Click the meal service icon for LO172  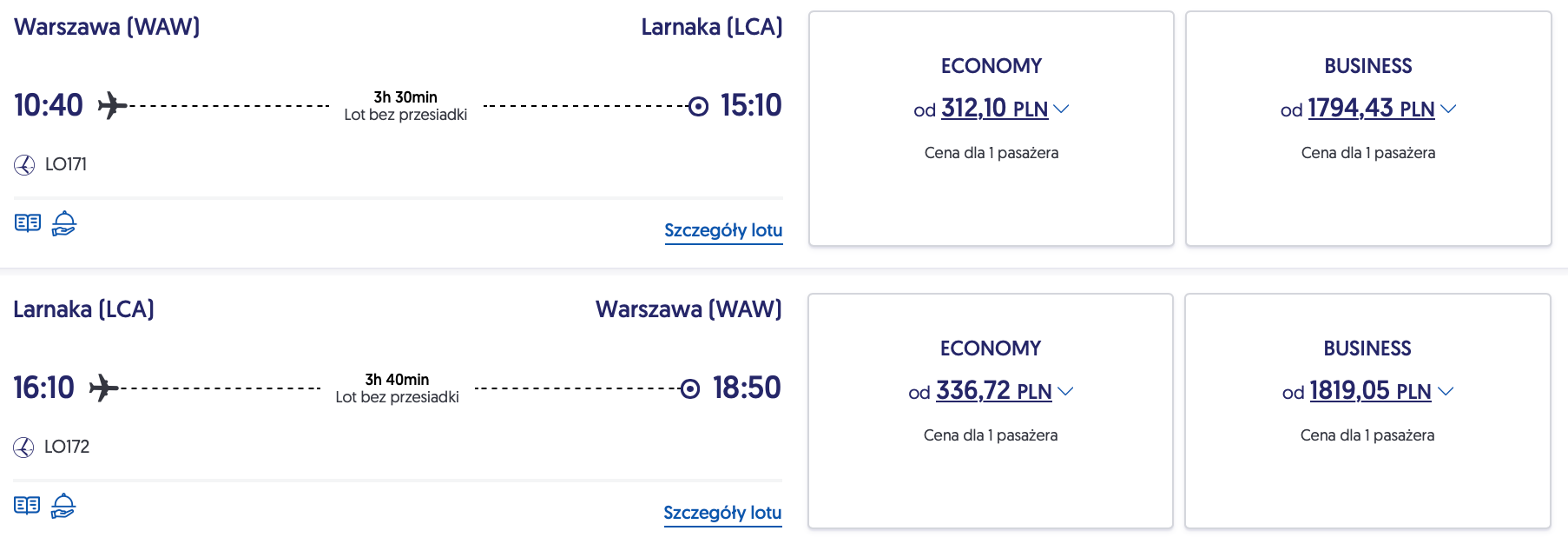63,506
